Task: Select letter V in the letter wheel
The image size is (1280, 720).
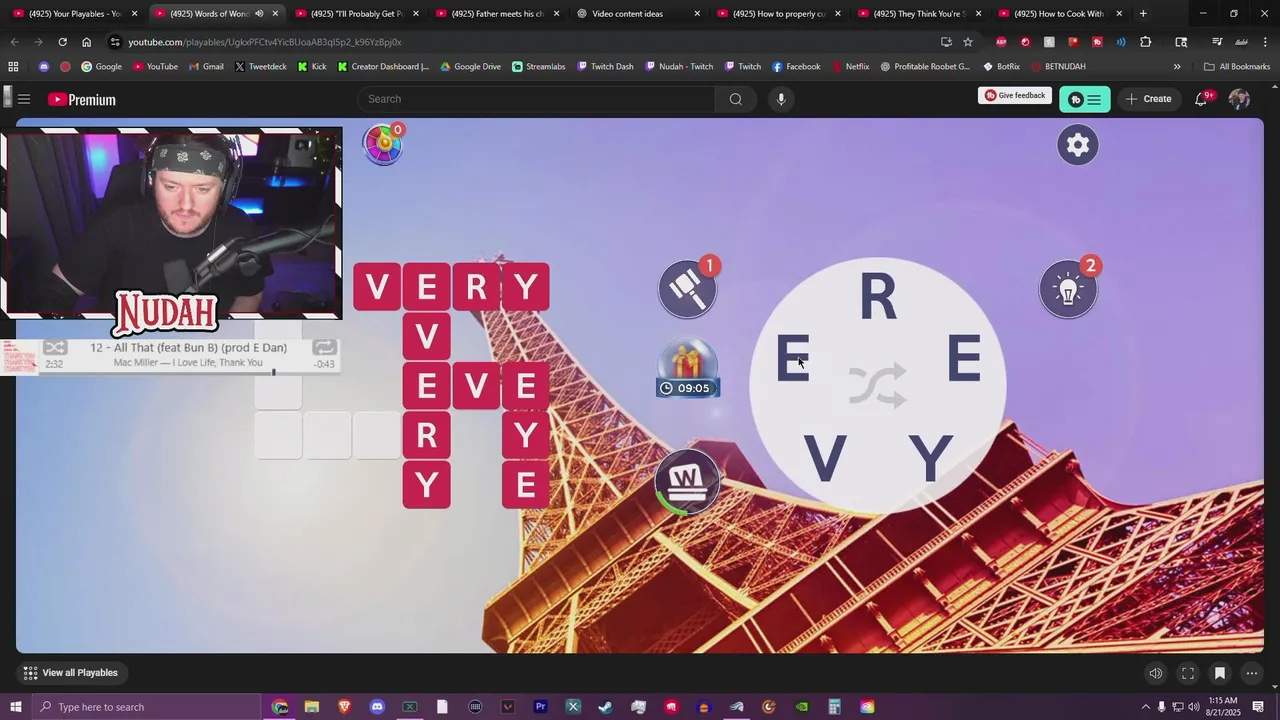Action: pyautogui.click(x=825, y=458)
